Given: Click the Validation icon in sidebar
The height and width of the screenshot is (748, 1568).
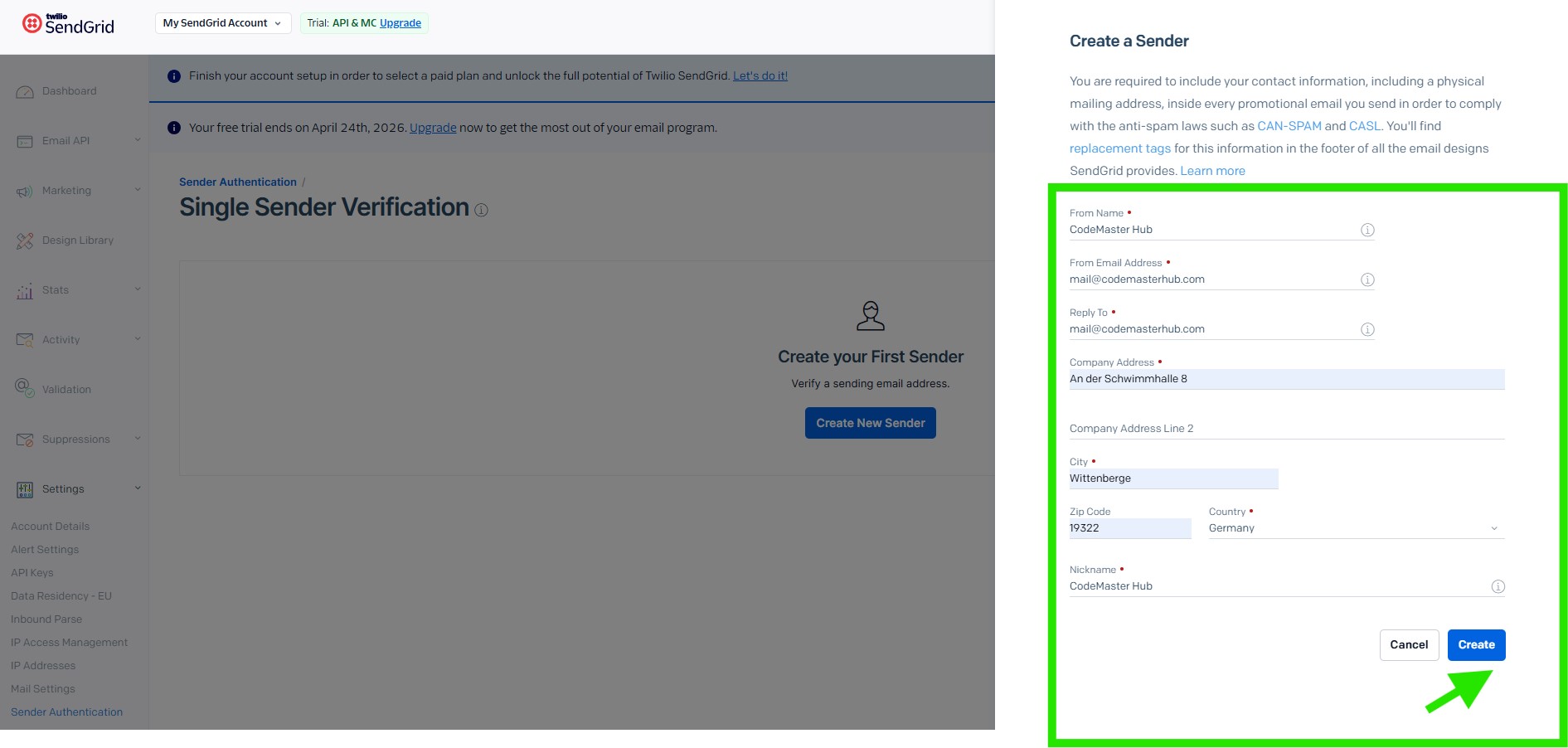Looking at the screenshot, I should (x=25, y=389).
